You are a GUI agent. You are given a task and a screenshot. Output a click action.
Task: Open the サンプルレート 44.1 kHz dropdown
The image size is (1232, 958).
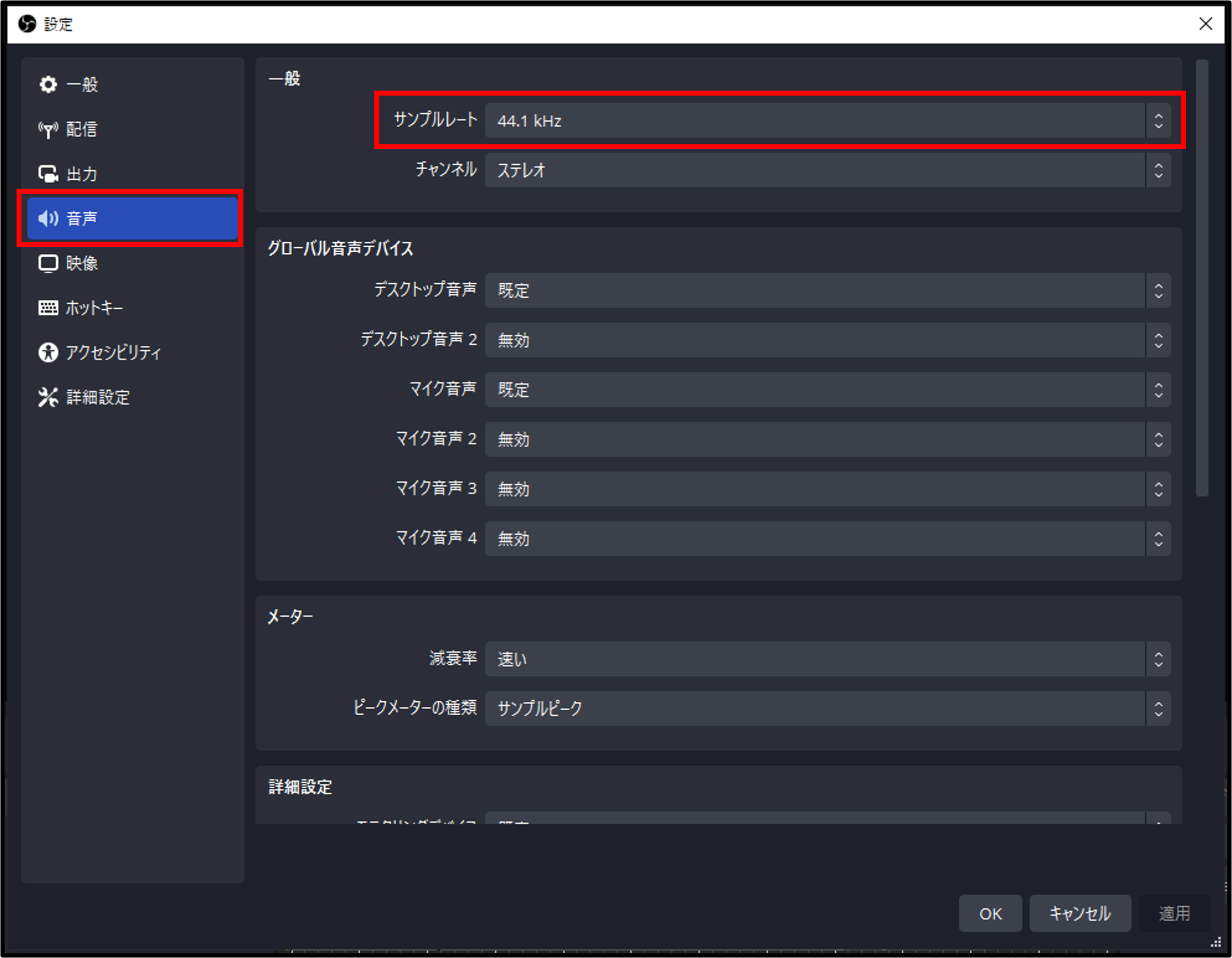(827, 121)
